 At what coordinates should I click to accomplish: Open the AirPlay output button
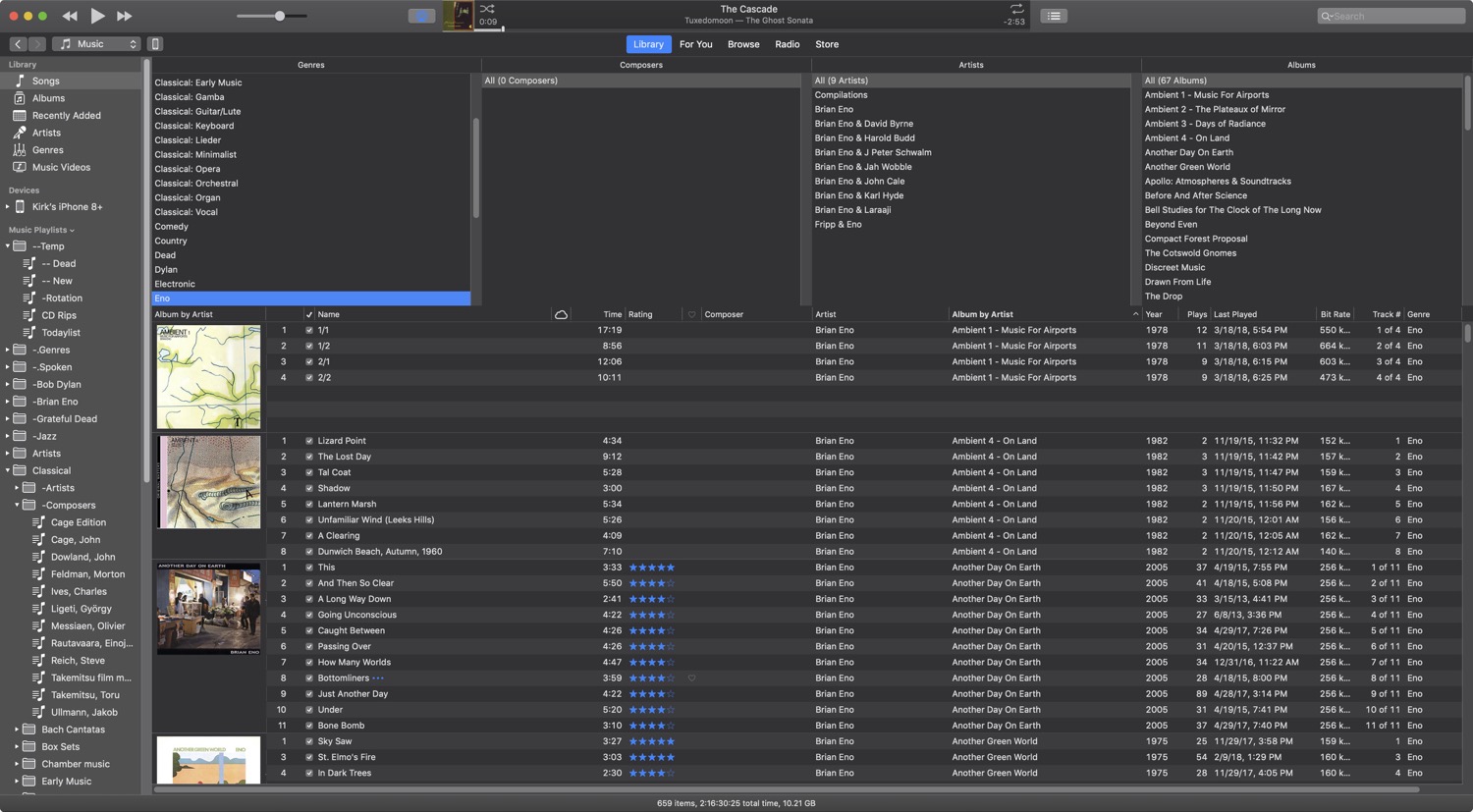421,16
